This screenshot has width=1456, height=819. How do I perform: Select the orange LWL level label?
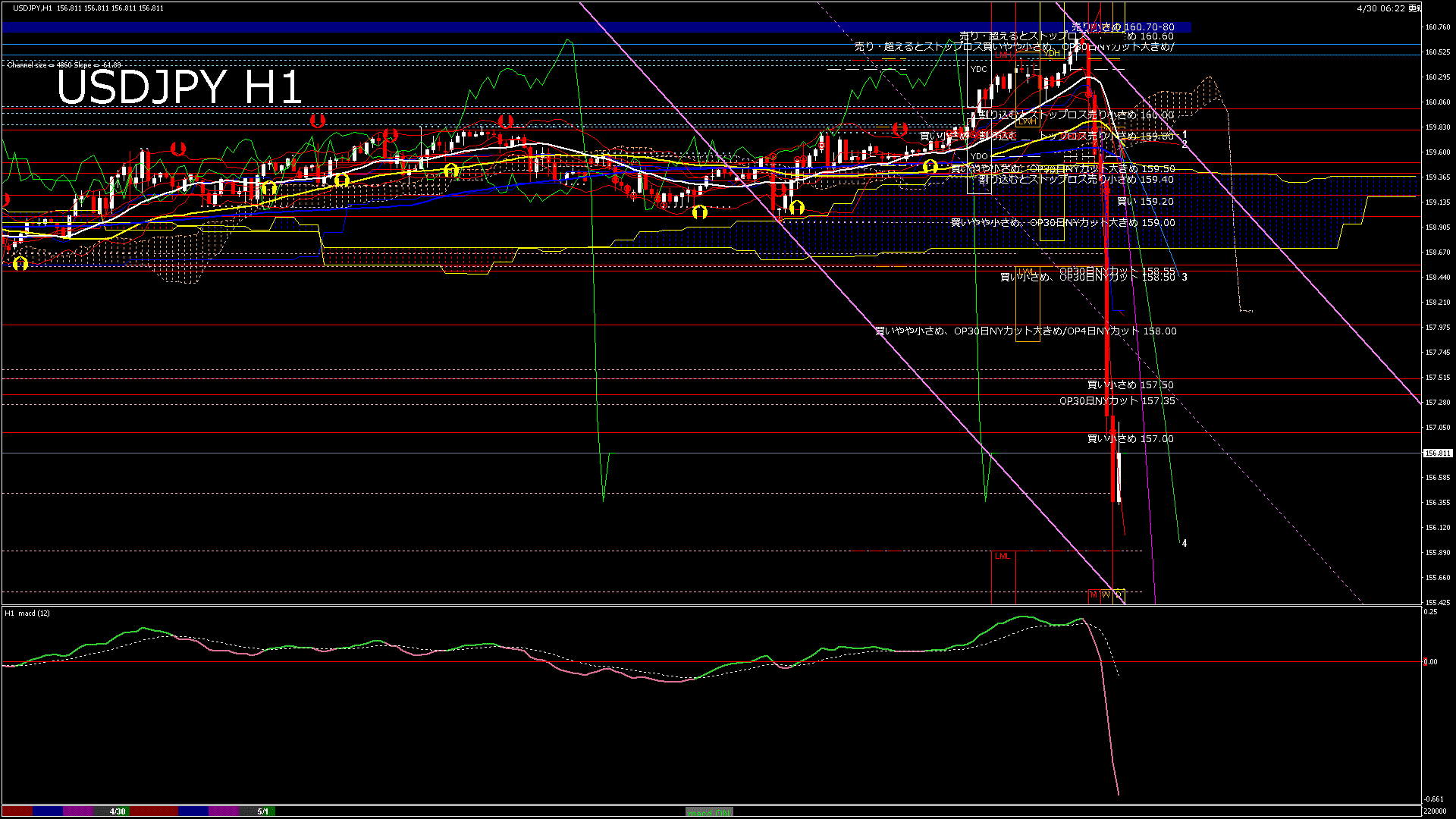pyautogui.click(x=1025, y=271)
